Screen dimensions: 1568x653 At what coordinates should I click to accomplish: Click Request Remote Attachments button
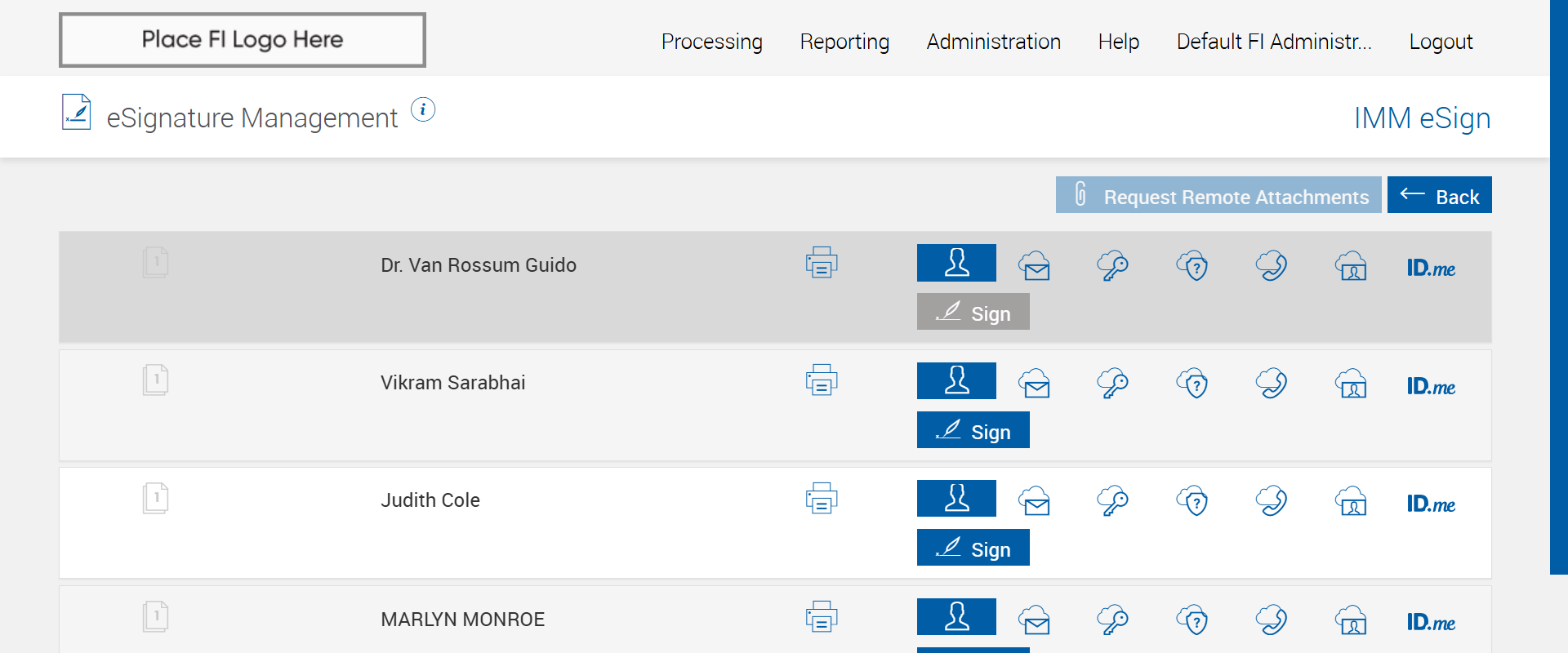coord(1218,195)
